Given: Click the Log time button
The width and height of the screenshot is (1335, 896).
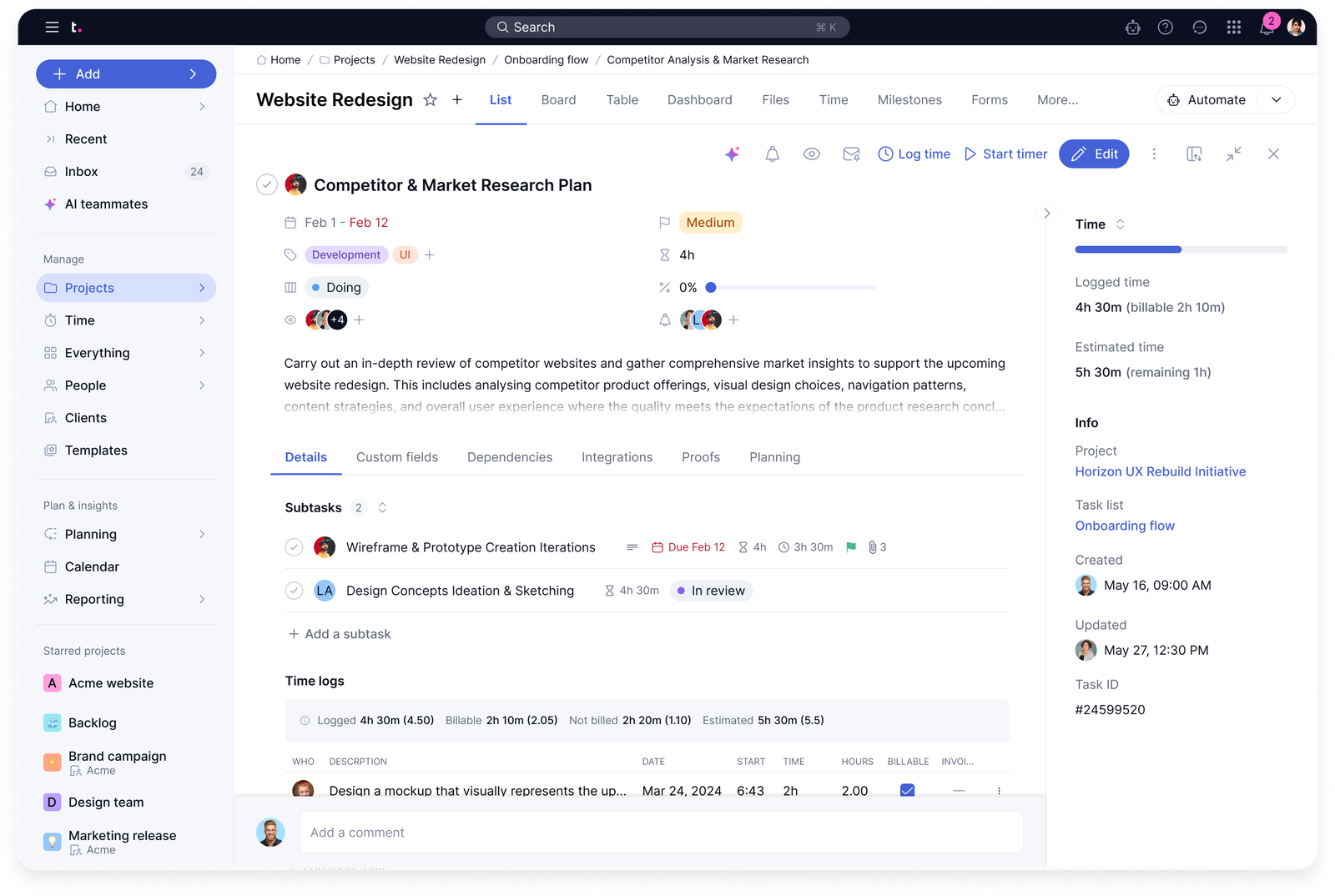Looking at the screenshot, I should point(914,154).
